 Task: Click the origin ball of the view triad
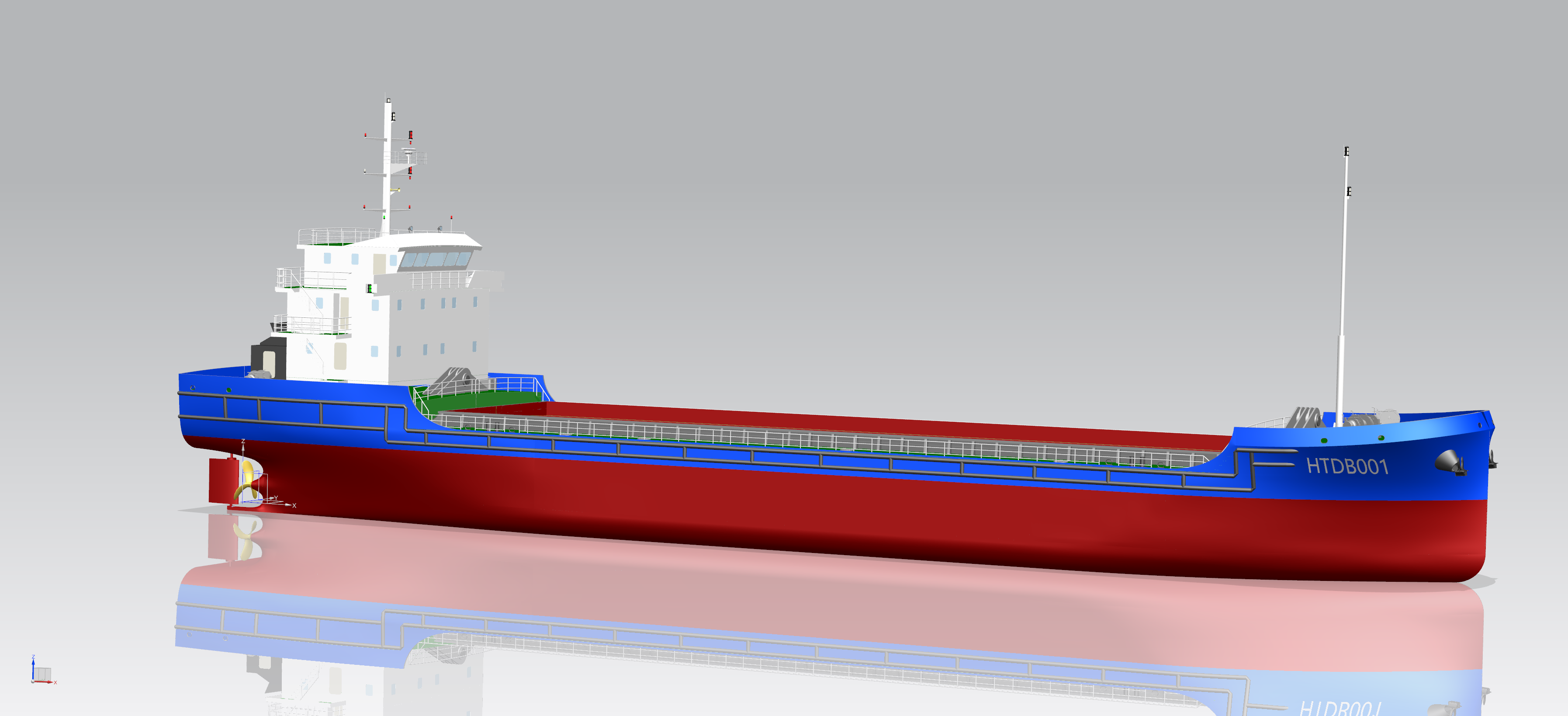pyautogui.click(x=33, y=682)
